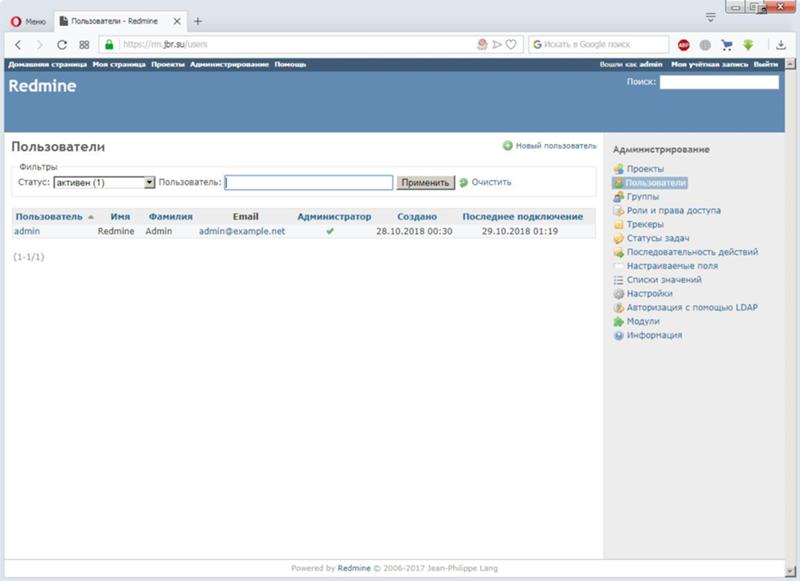Open the Проекты admin section icon

pyautogui.click(x=621, y=169)
